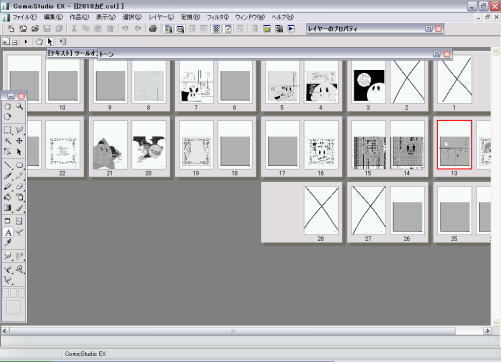Screen dimensions: 501x362
Task: Click horizontal scrollbar left arrow
Action: 5,331
